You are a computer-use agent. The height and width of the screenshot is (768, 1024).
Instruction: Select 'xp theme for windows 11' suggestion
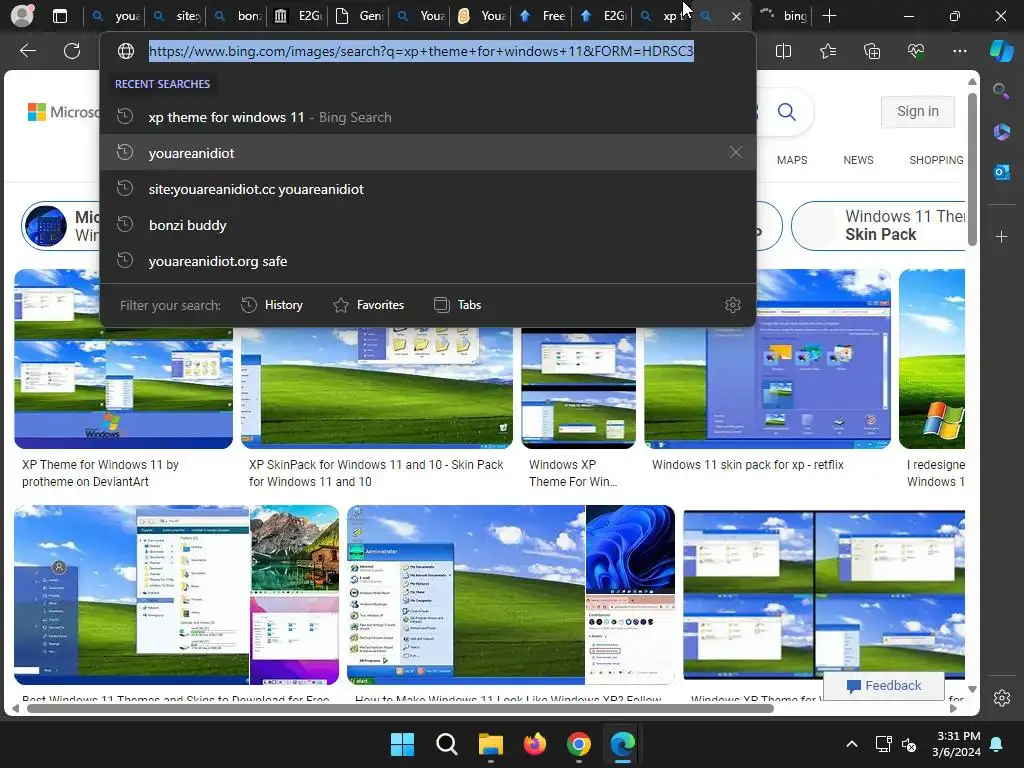[x=428, y=117]
